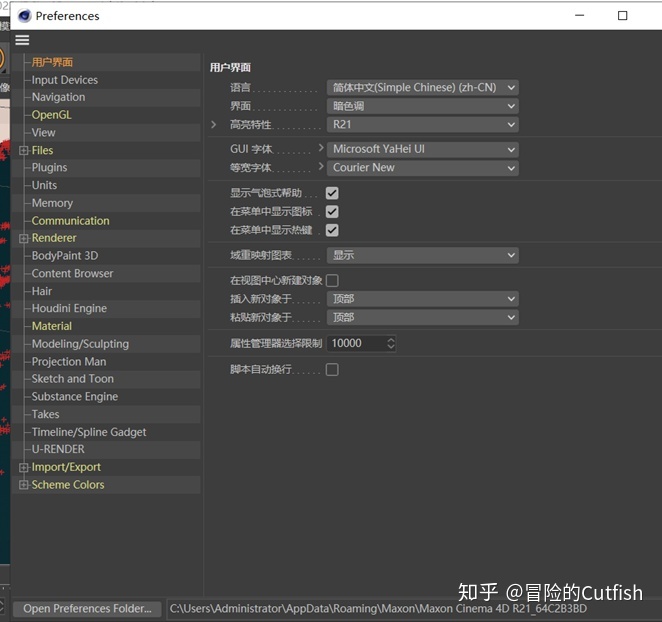Image resolution: width=662 pixels, height=622 pixels.
Task: Expand the Files tree node
Action: (x=24, y=150)
